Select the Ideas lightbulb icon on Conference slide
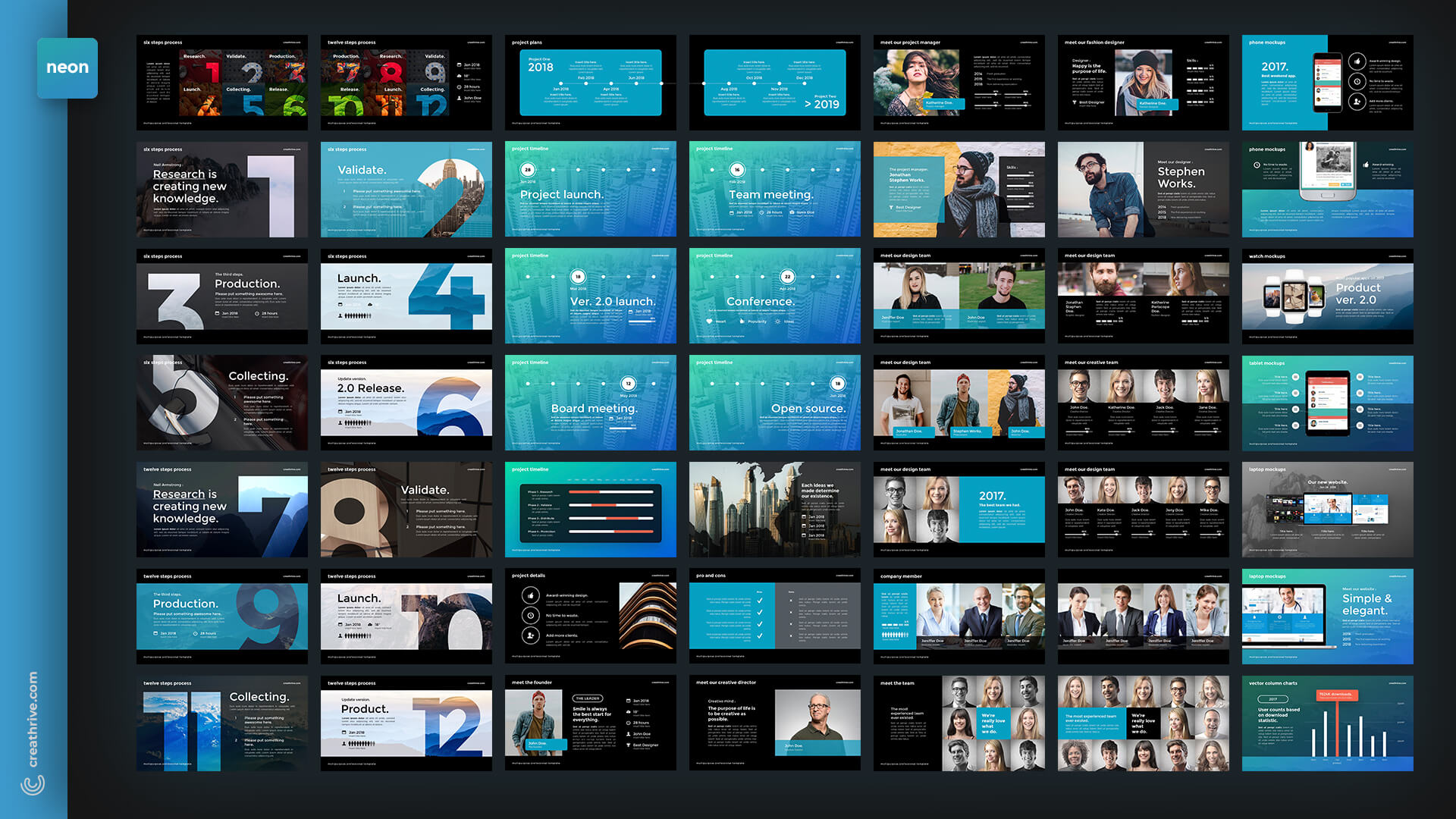The image size is (1456, 819). pos(778,322)
